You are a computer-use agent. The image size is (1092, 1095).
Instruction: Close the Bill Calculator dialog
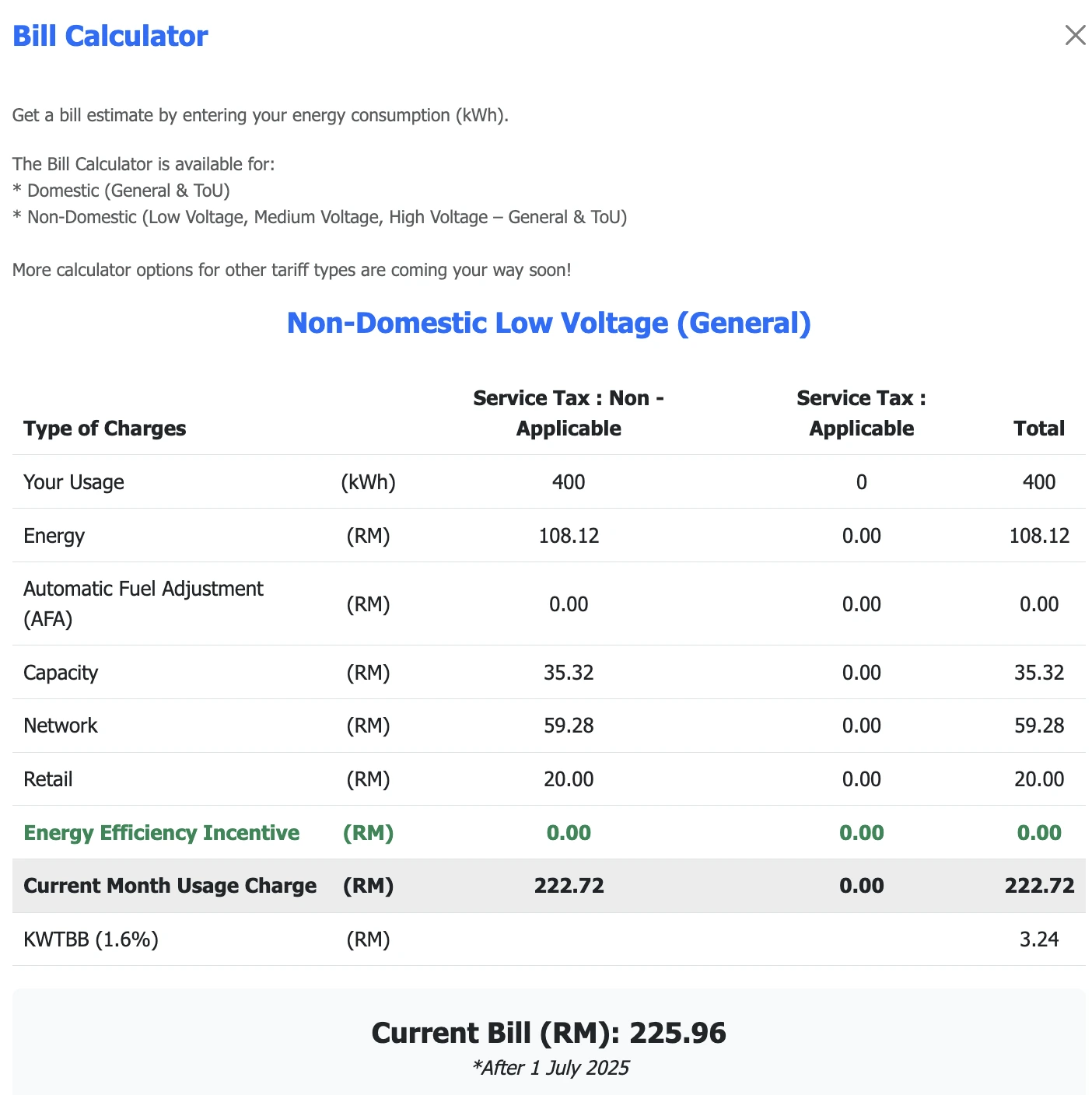pos(1075,35)
